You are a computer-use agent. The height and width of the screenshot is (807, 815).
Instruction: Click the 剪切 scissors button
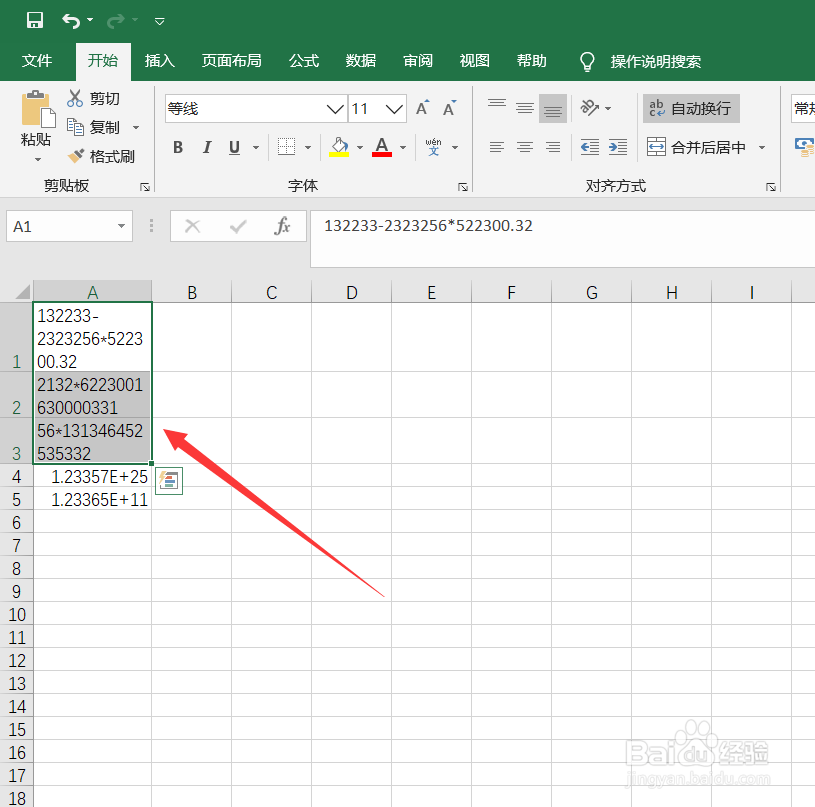click(x=94, y=98)
